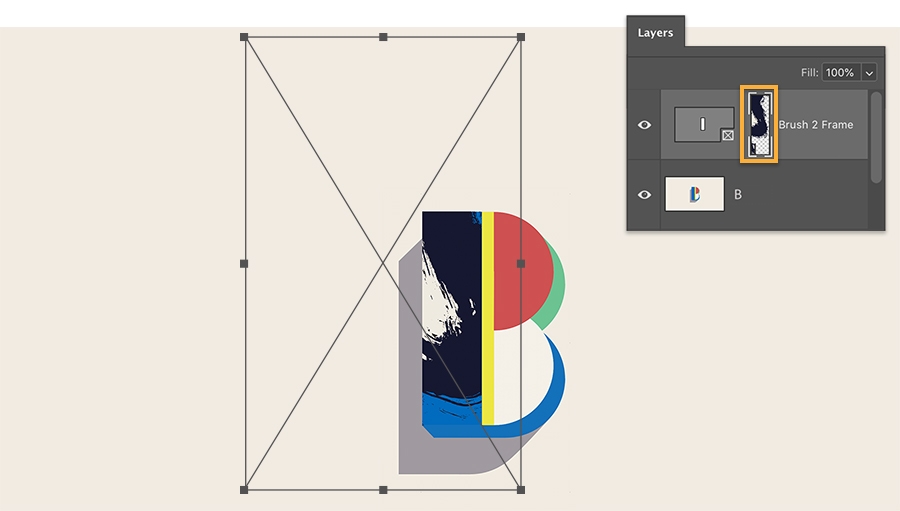This screenshot has width=900, height=511.
Task: Select the B layer name
Action: pos(738,195)
